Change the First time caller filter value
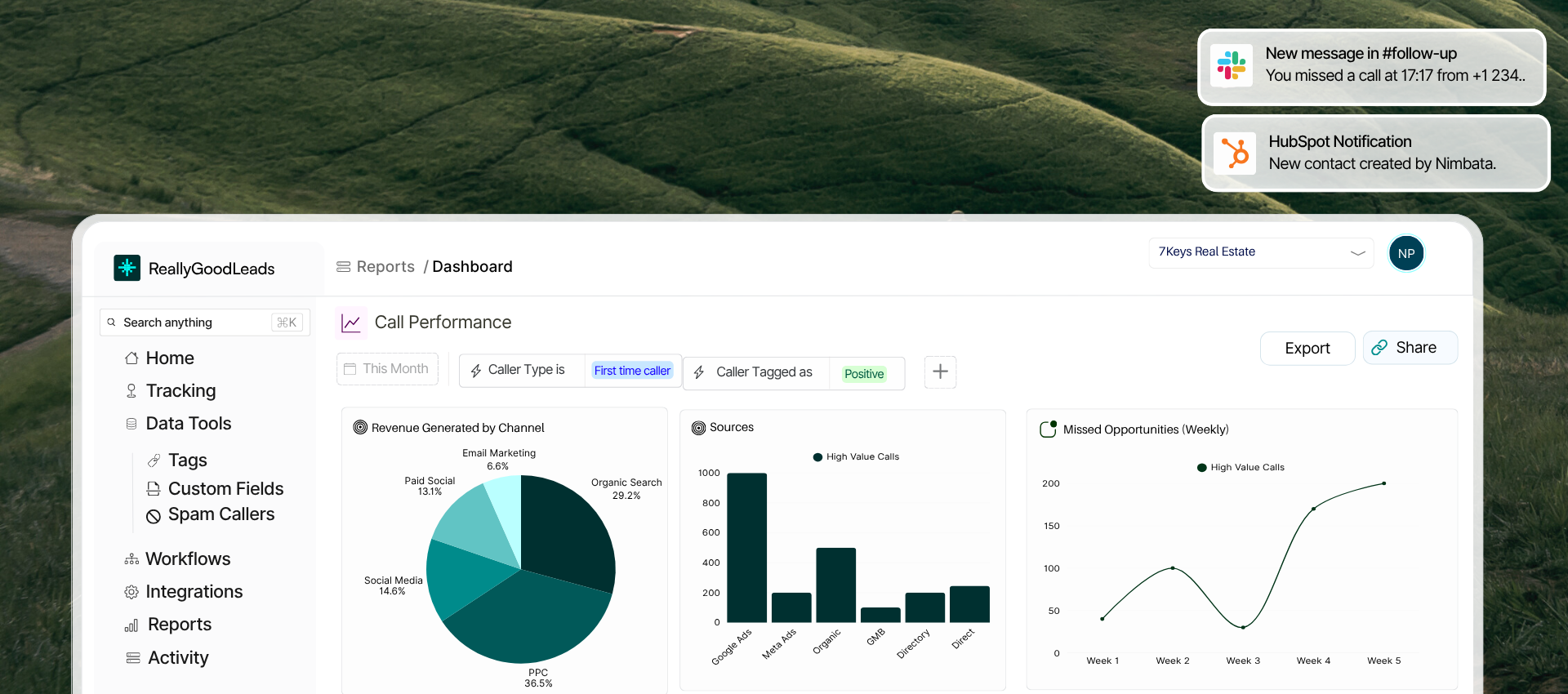1568x694 pixels. click(x=632, y=371)
